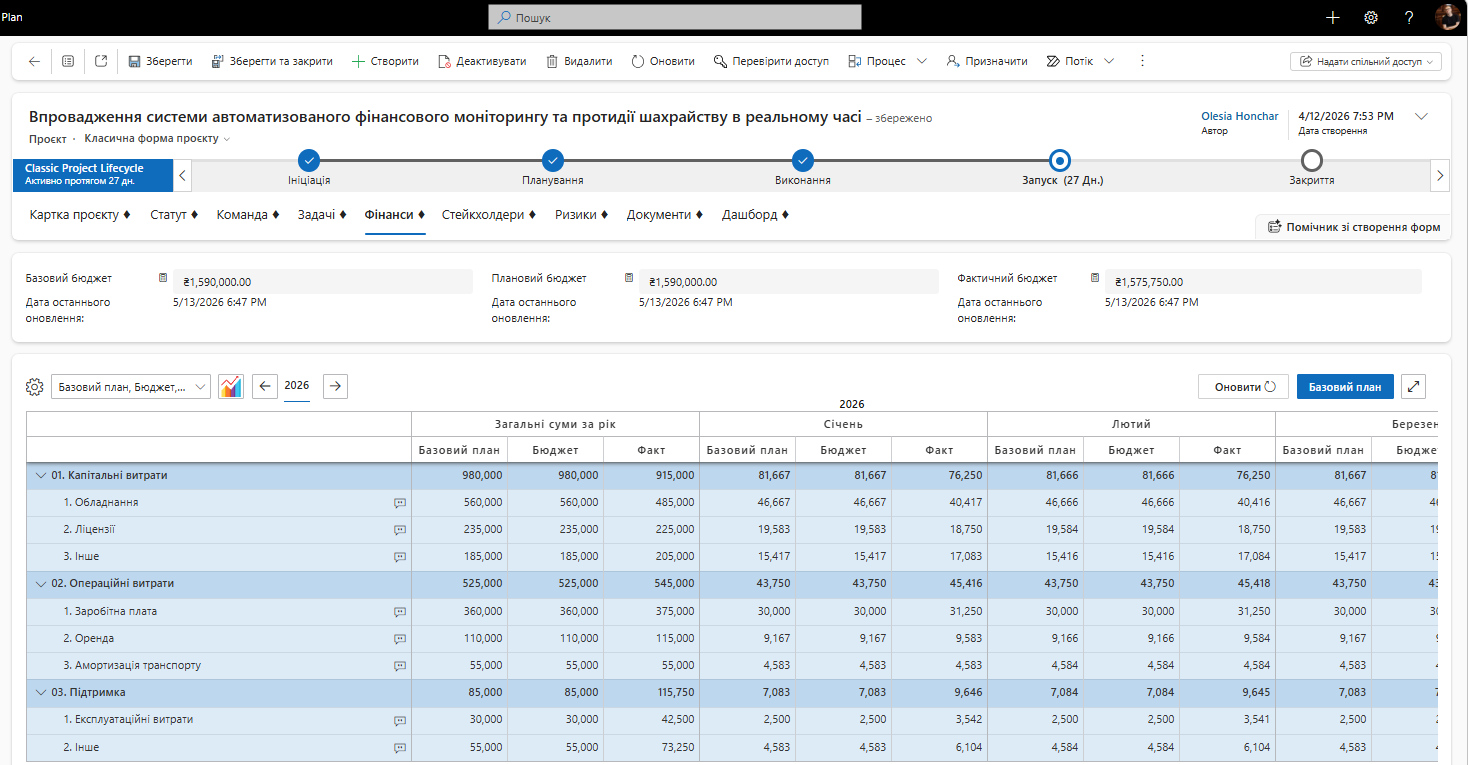Click the completed Планування stage checkmark
The width and height of the screenshot is (1468, 765).
[x=553, y=160]
